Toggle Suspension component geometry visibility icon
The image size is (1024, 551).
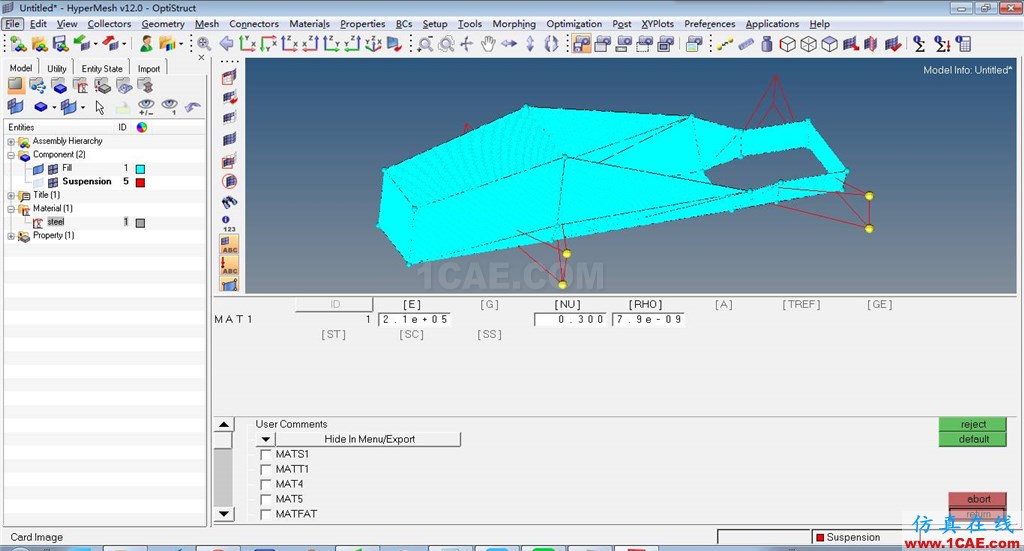point(39,182)
